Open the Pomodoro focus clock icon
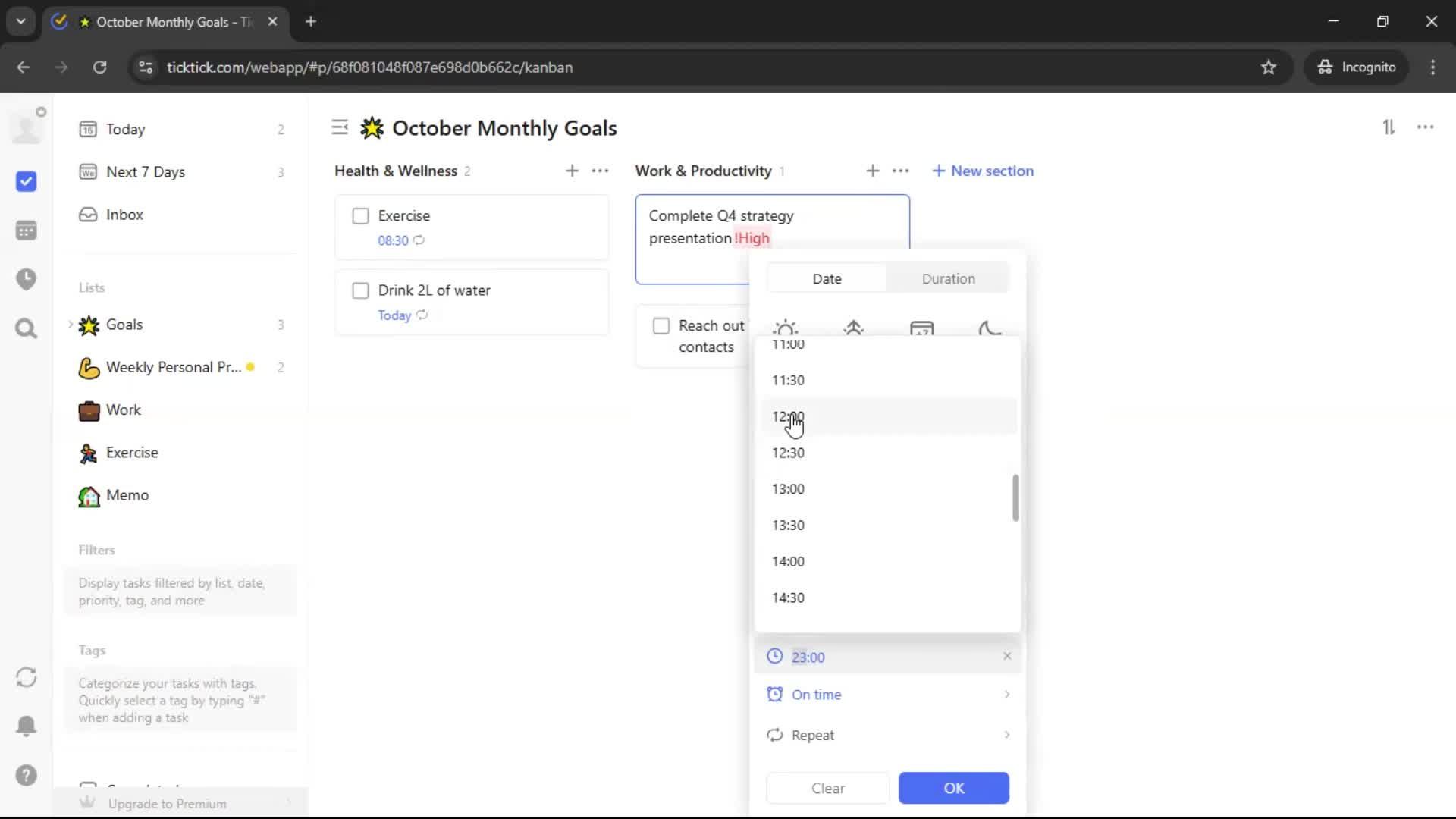 (26, 279)
